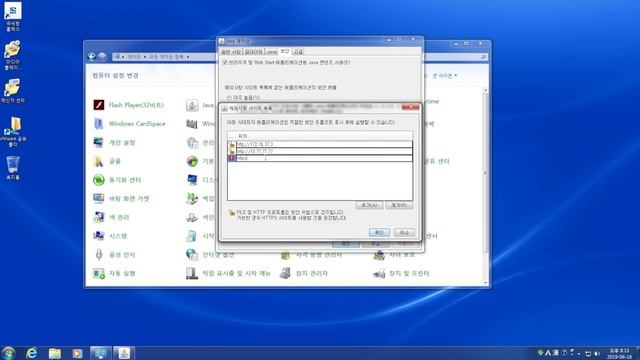Viewport: 640px width, 360px height.
Task: Open 자동 실행 autoplay icon
Action: coord(98,273)
